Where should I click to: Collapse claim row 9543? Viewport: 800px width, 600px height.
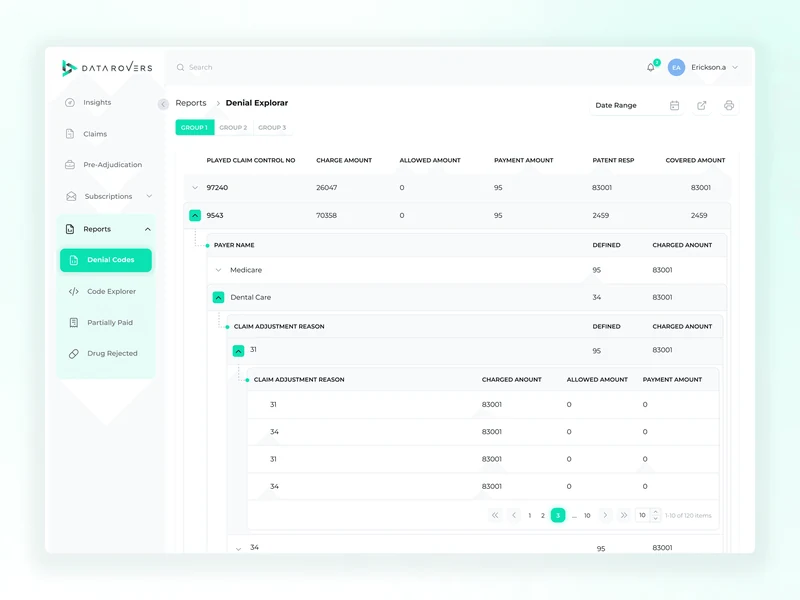pos(195,216)
